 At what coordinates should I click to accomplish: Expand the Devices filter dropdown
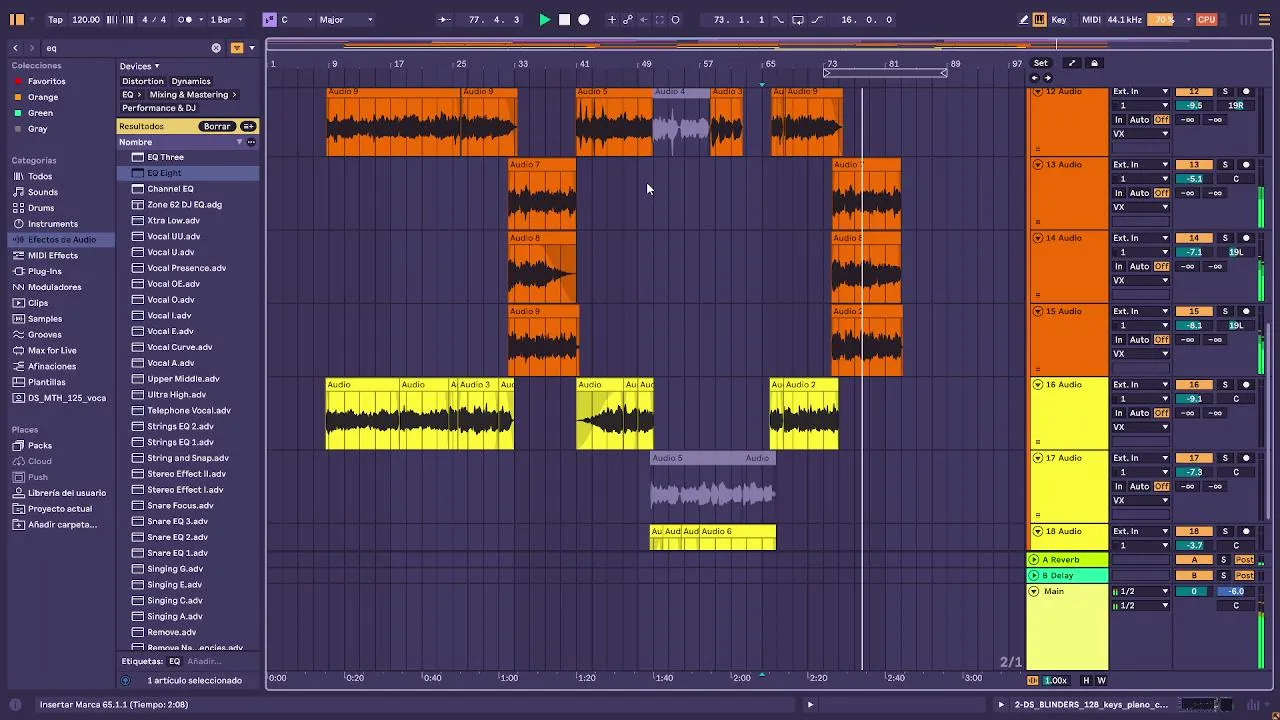pos(139,66)
